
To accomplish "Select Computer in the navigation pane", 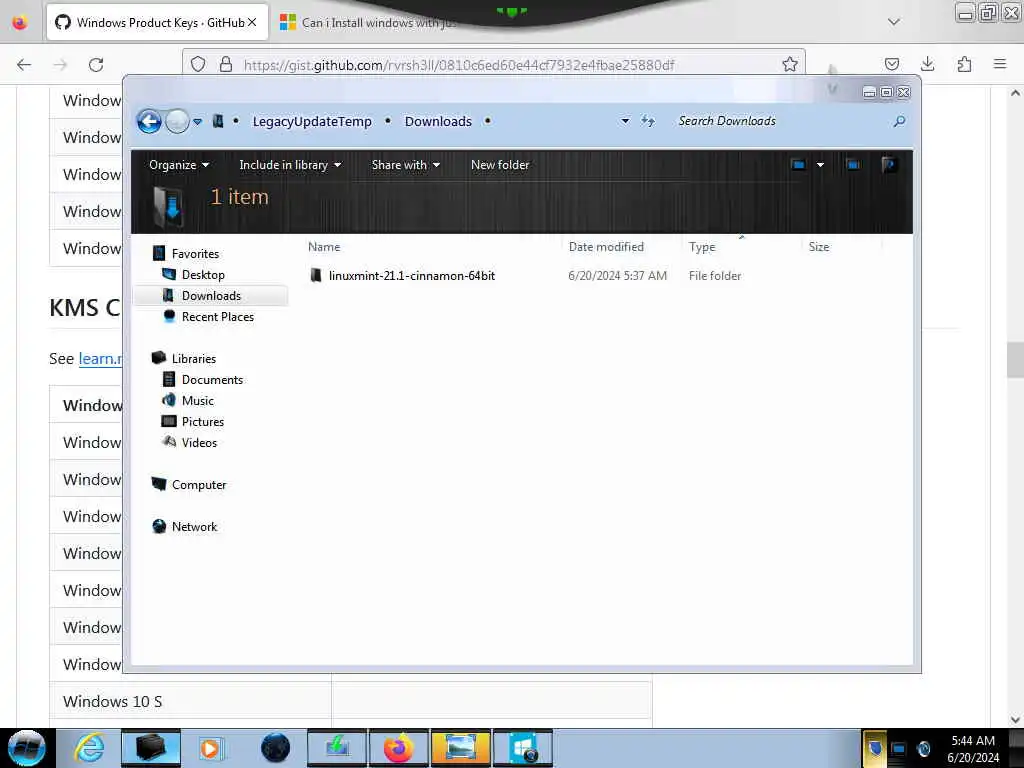I will (199, 485).
